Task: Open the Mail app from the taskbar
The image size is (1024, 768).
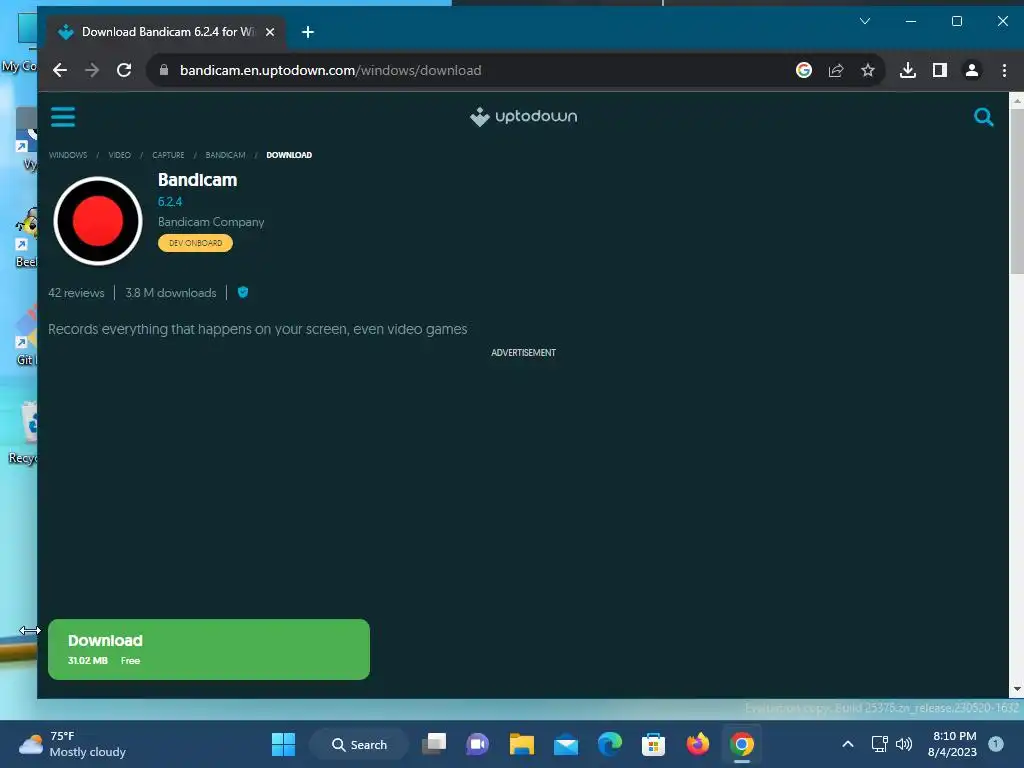Action: [x=566, y=744]
